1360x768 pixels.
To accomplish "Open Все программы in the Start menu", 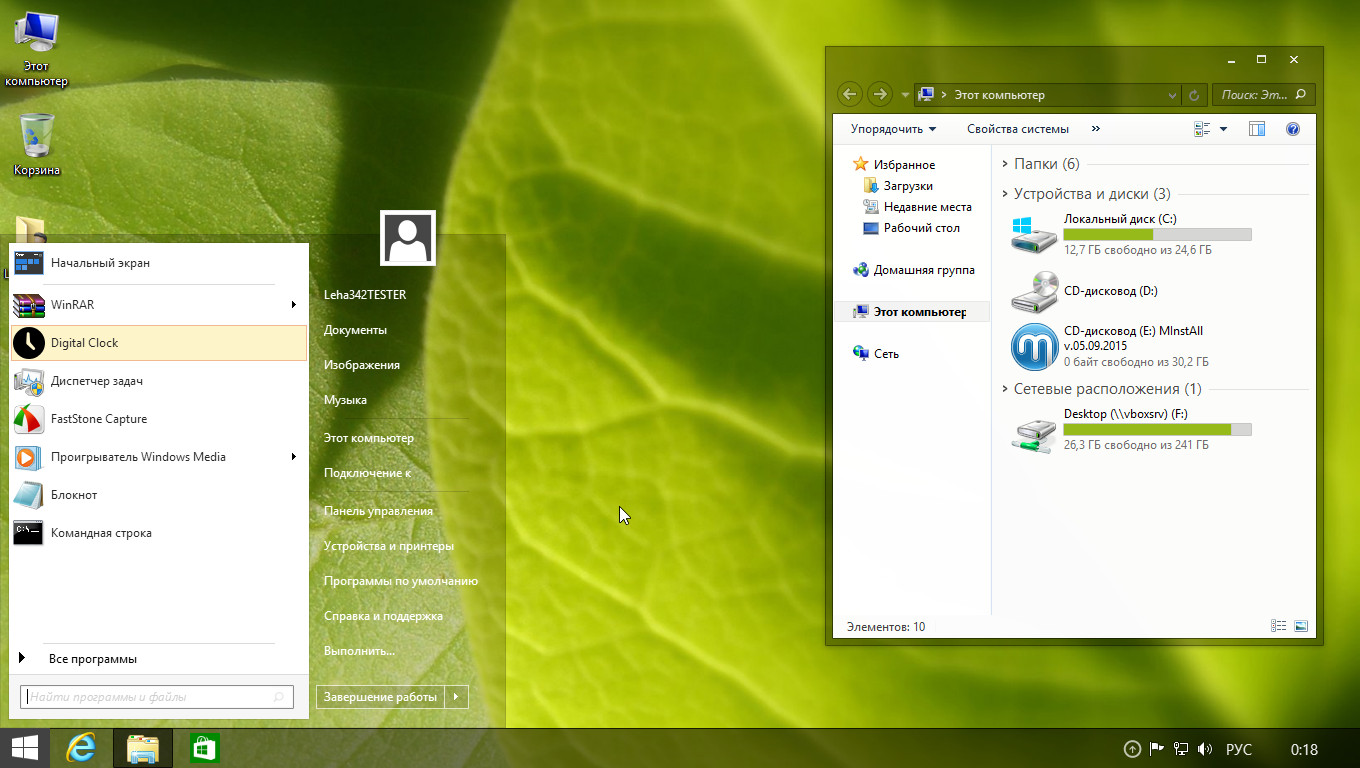I will [92, 659].
